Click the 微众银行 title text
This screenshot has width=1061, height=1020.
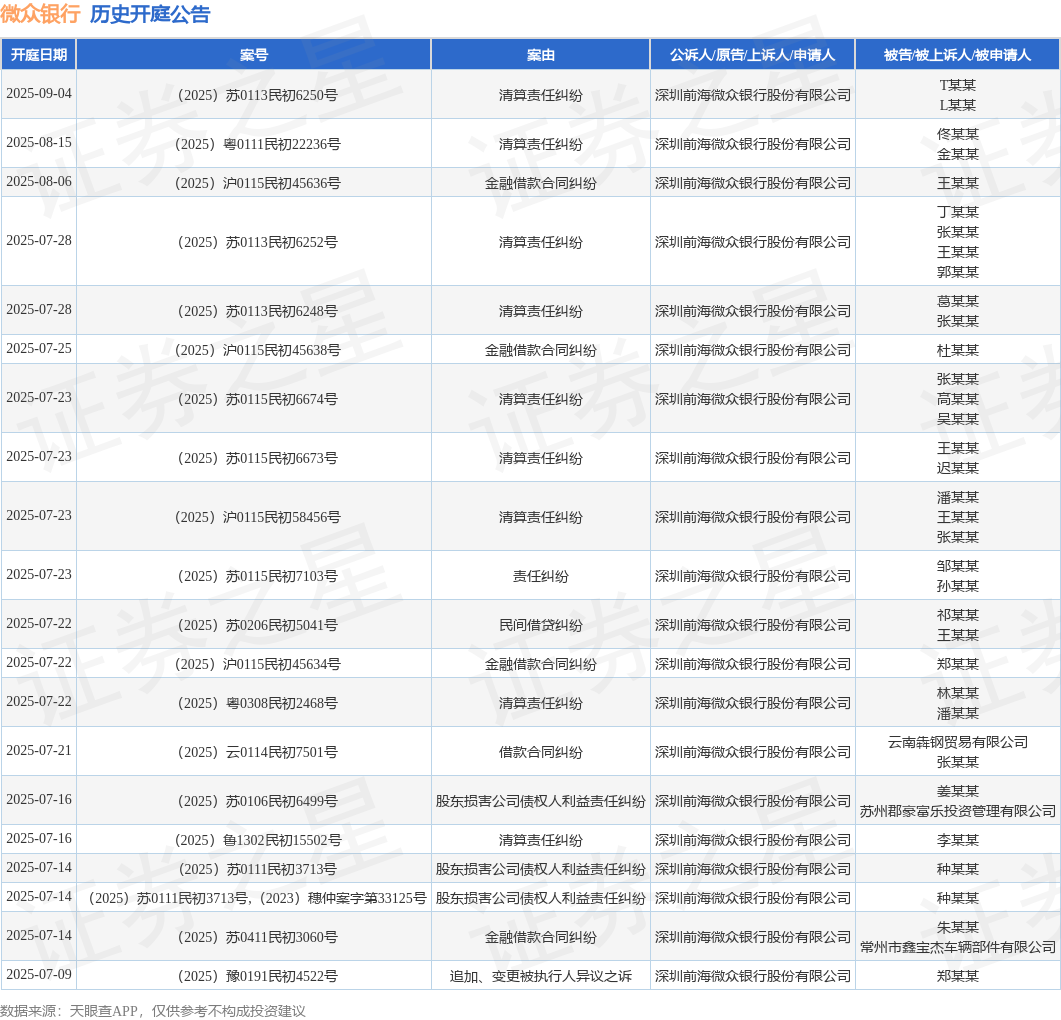tap(41, 14)
